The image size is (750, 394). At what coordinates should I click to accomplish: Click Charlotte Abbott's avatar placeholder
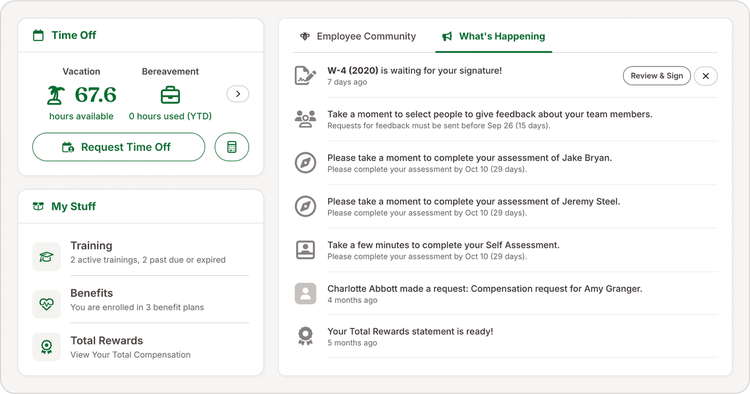(305, 293)
